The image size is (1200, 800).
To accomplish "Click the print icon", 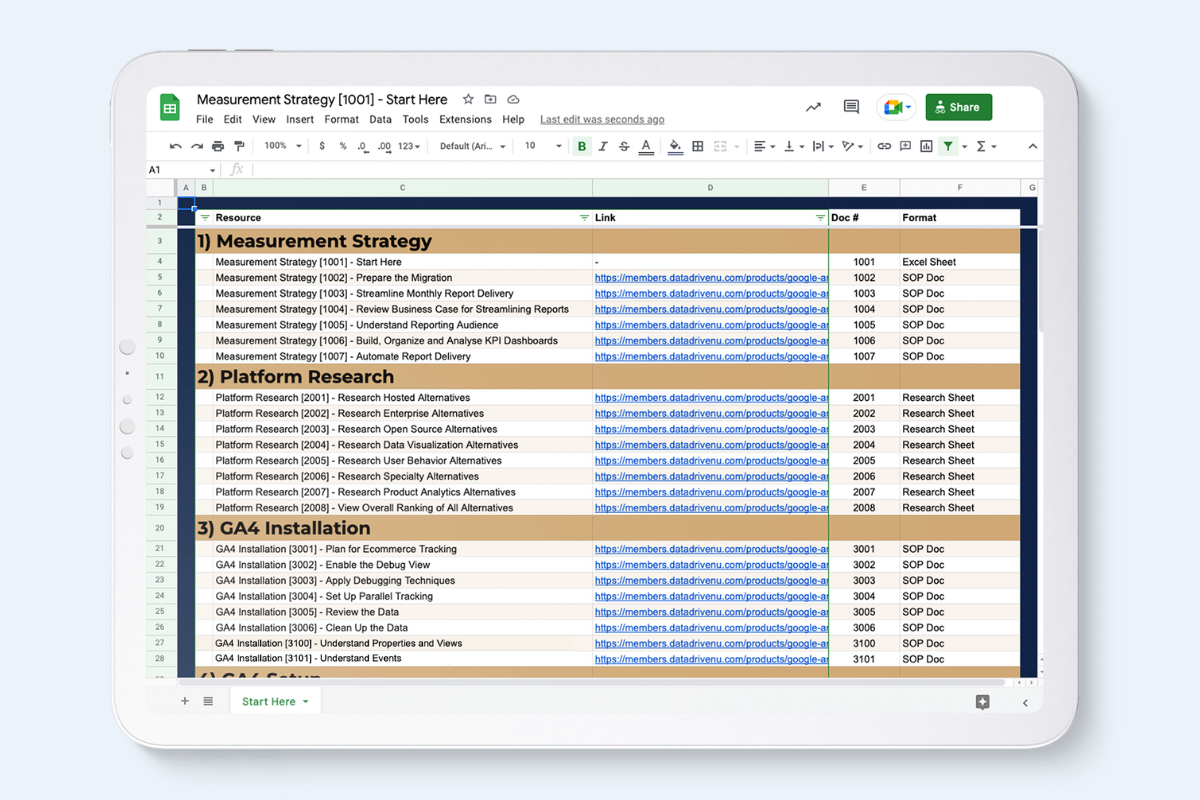I will [x=218, y=146].
